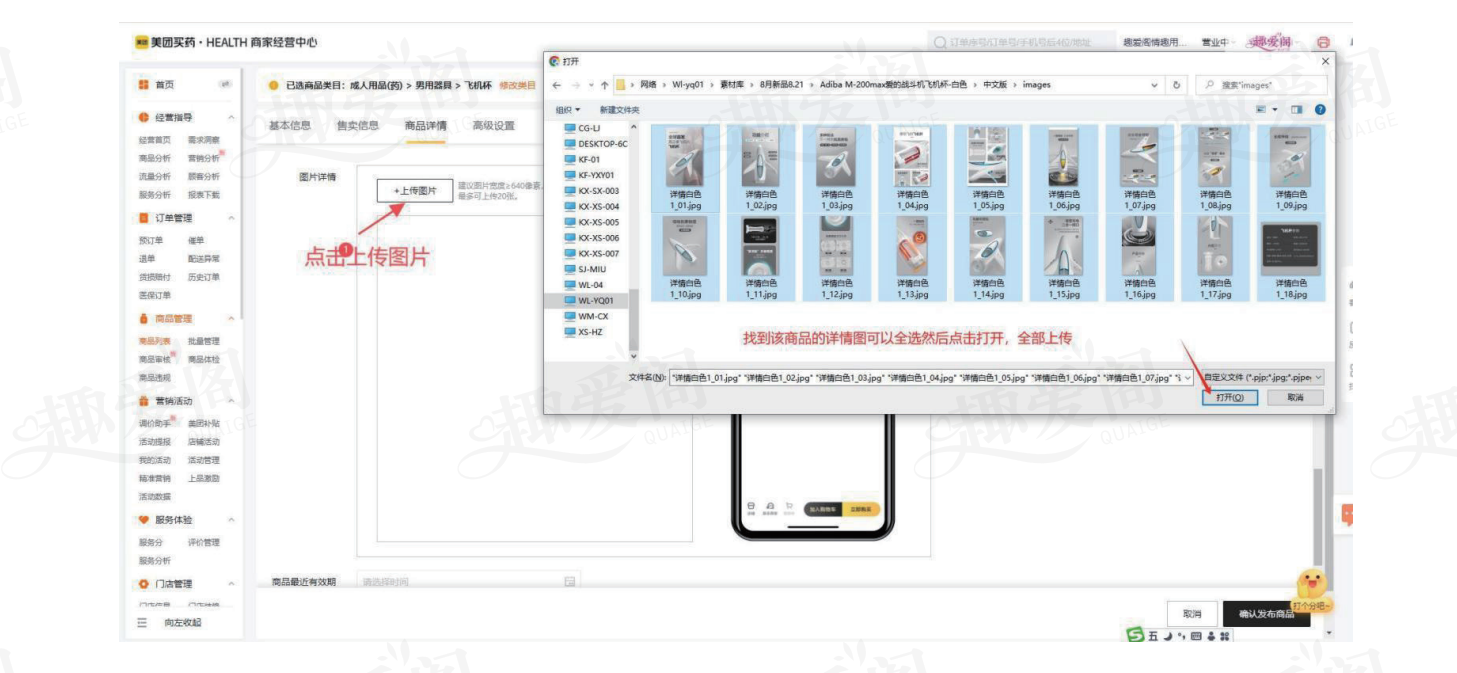
Task: Select thumbnail 详情白色1_18.jpg
Action: pyautogui.click(x=1290, y=262)
